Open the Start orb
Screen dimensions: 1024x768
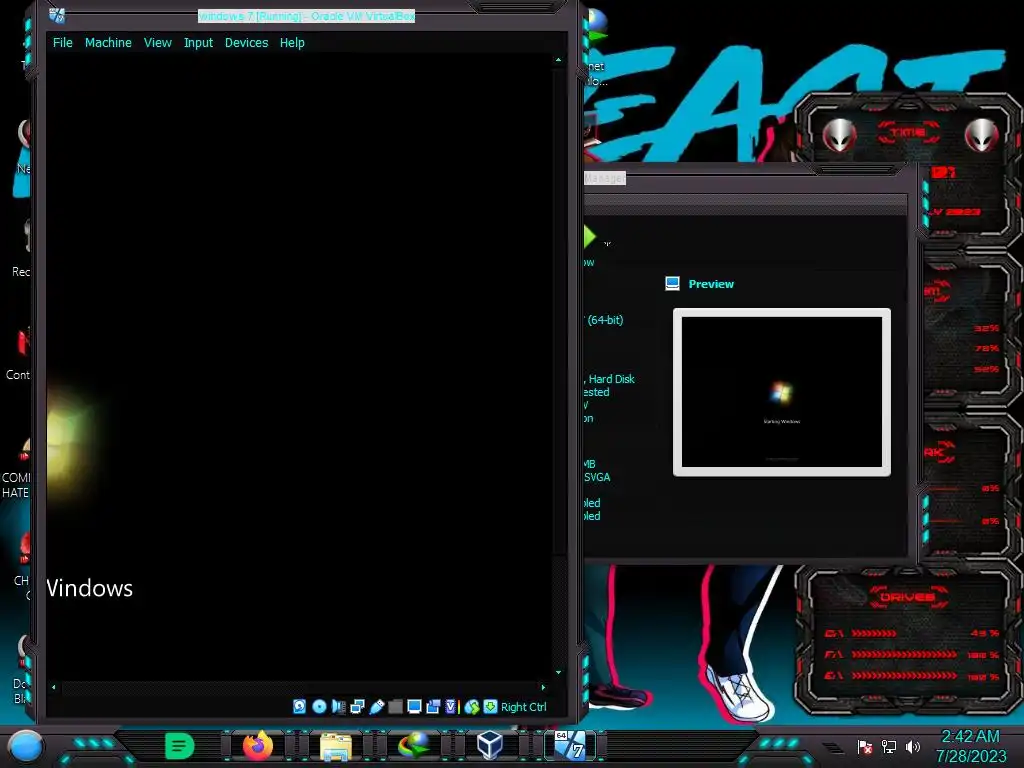point(25,746)
